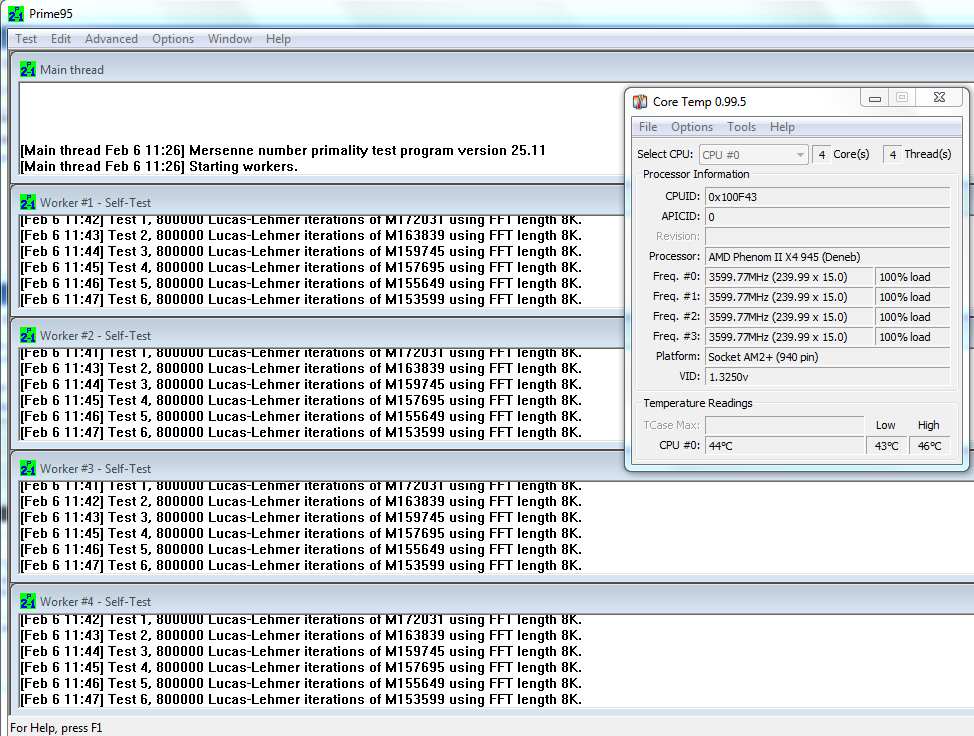Click the Thread(s) count field
Screen dimensions: 974x736
[x=893, y=154]
